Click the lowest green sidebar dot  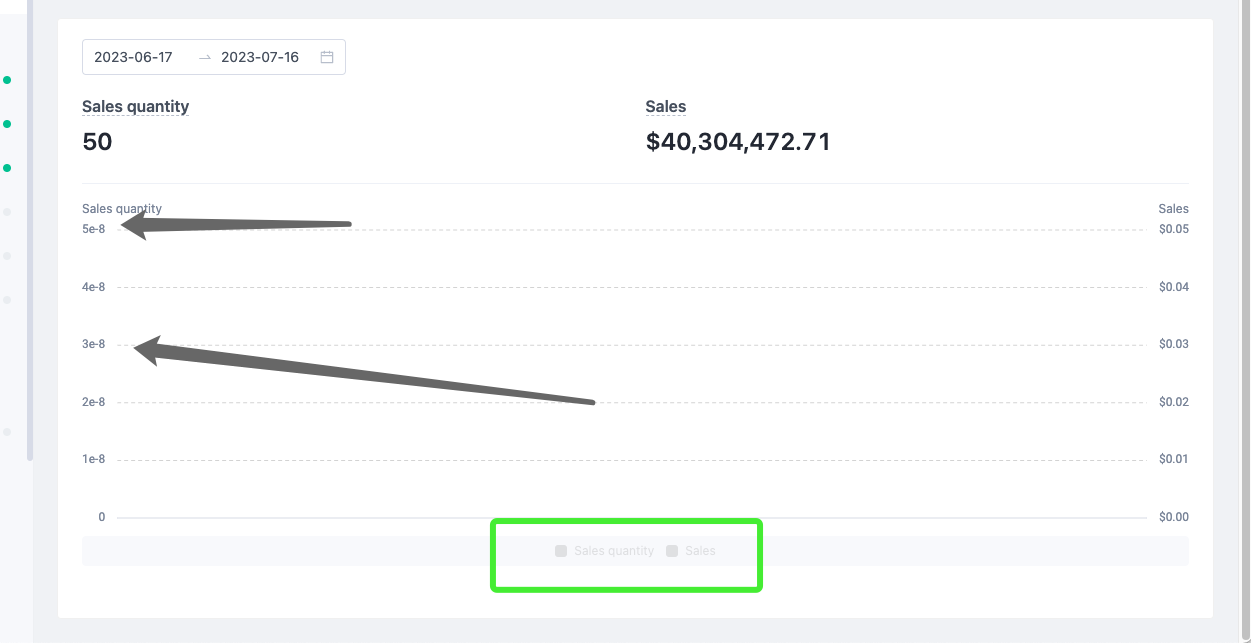coord(7,168)
